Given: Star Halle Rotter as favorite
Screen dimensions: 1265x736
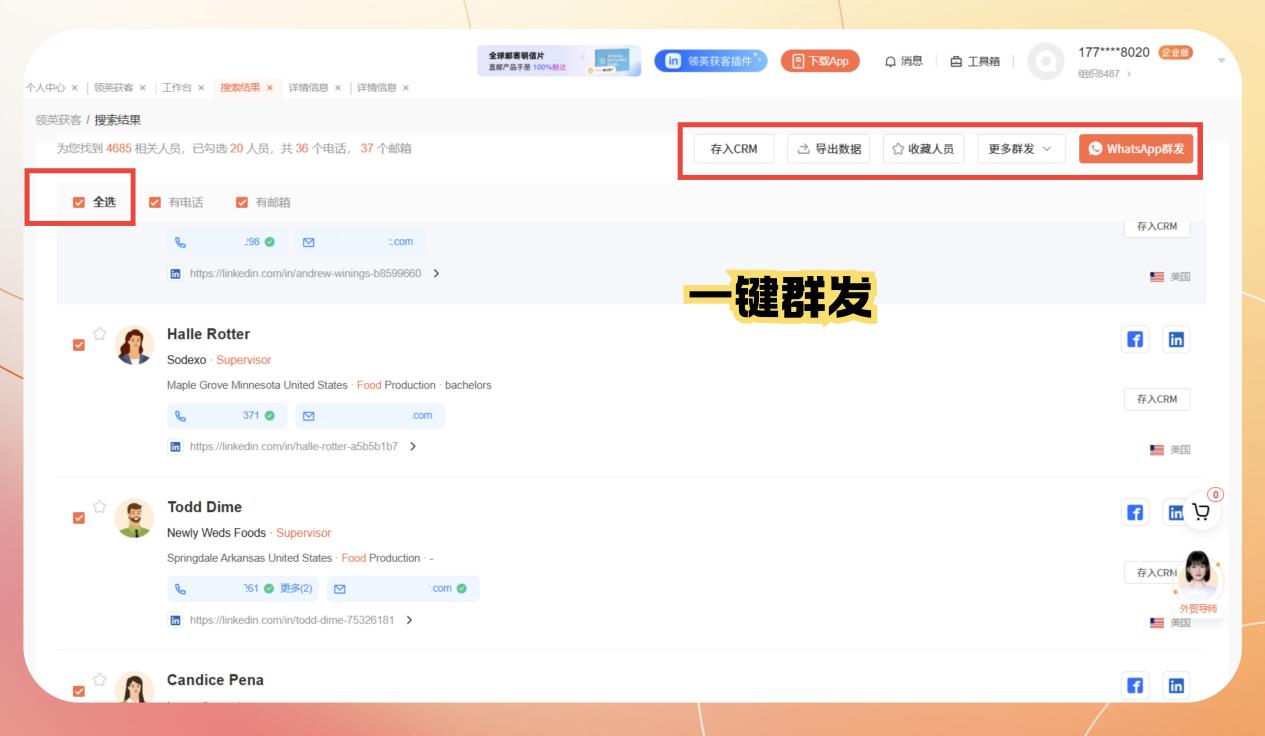Looking at the screenshot, I should pos(100,334).
